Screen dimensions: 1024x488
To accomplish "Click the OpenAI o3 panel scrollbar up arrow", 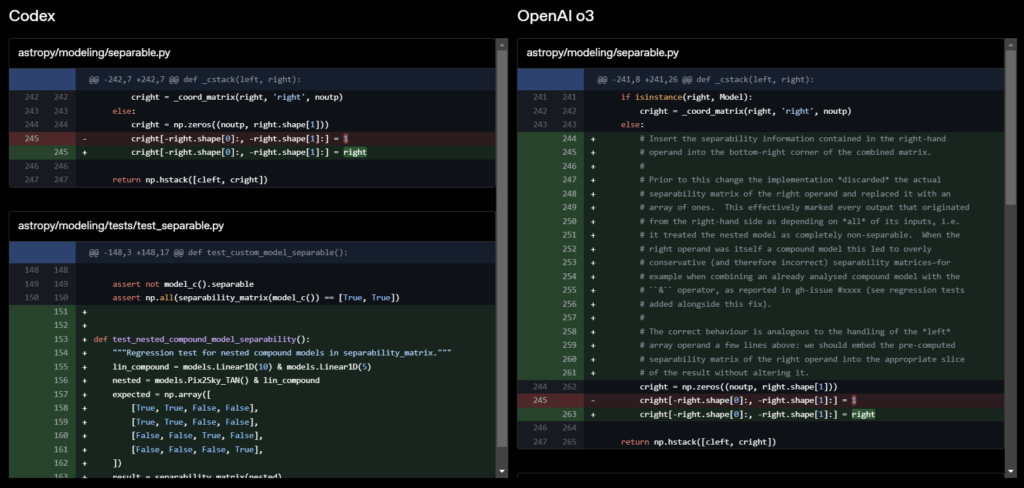I will tap(1010, 44).
